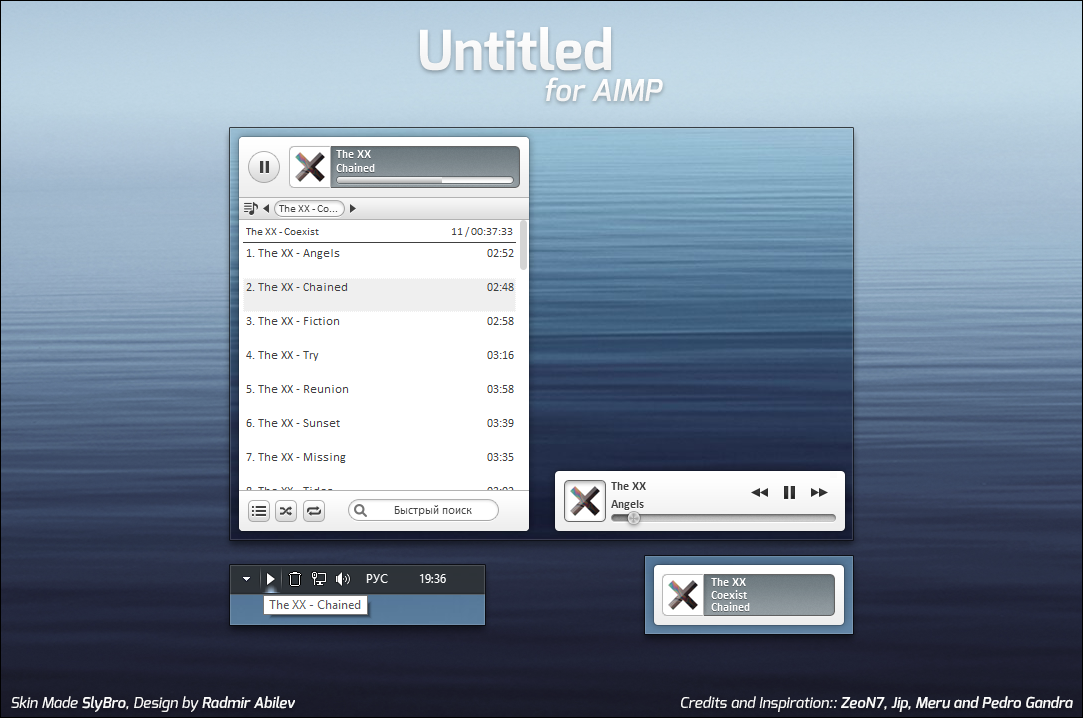Click the mini player seek slider knob
Image resolution: width=1083 pixels, height=718 pixels.
633,518
